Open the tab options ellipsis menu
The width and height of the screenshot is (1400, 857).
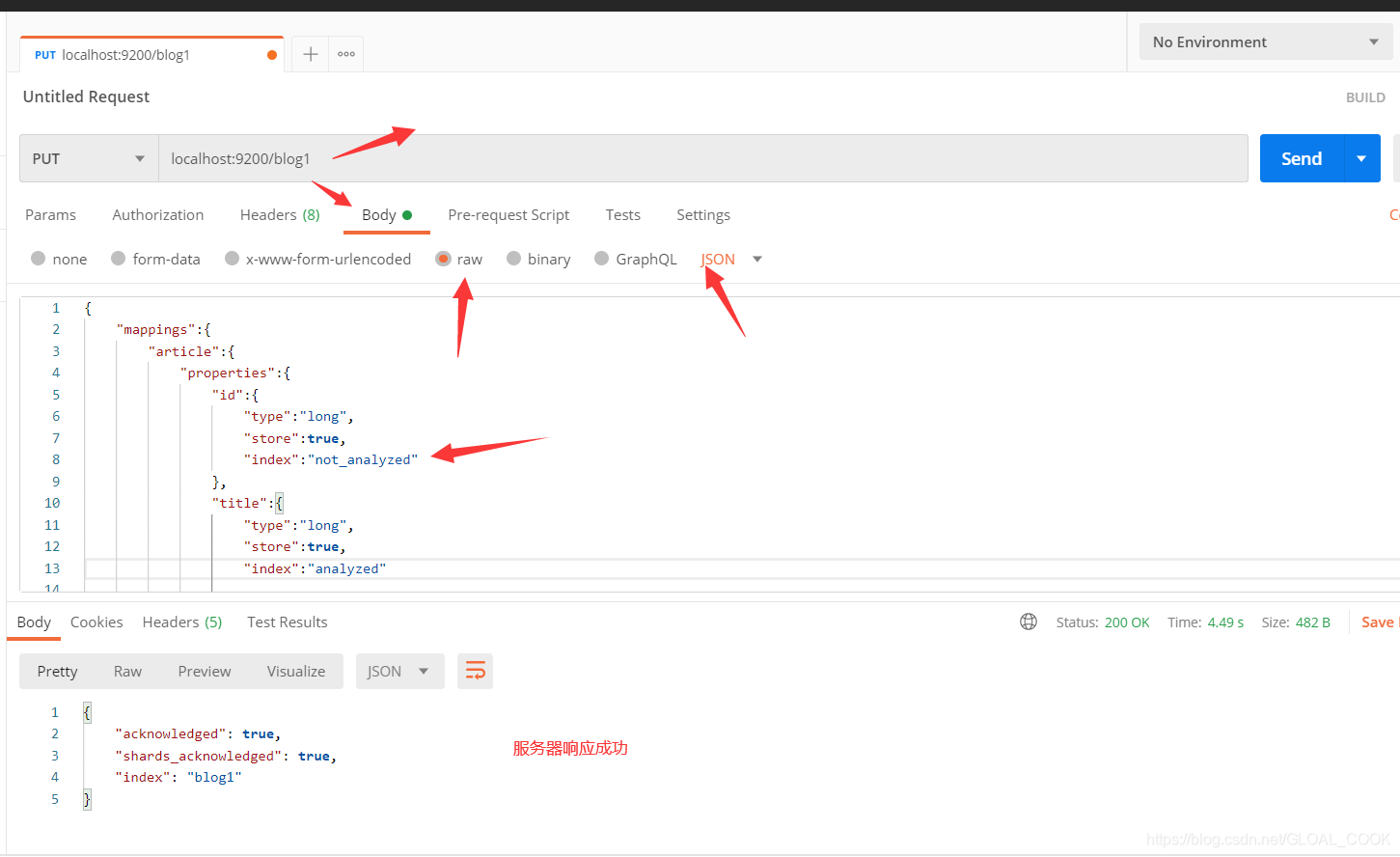coord(346,54)
